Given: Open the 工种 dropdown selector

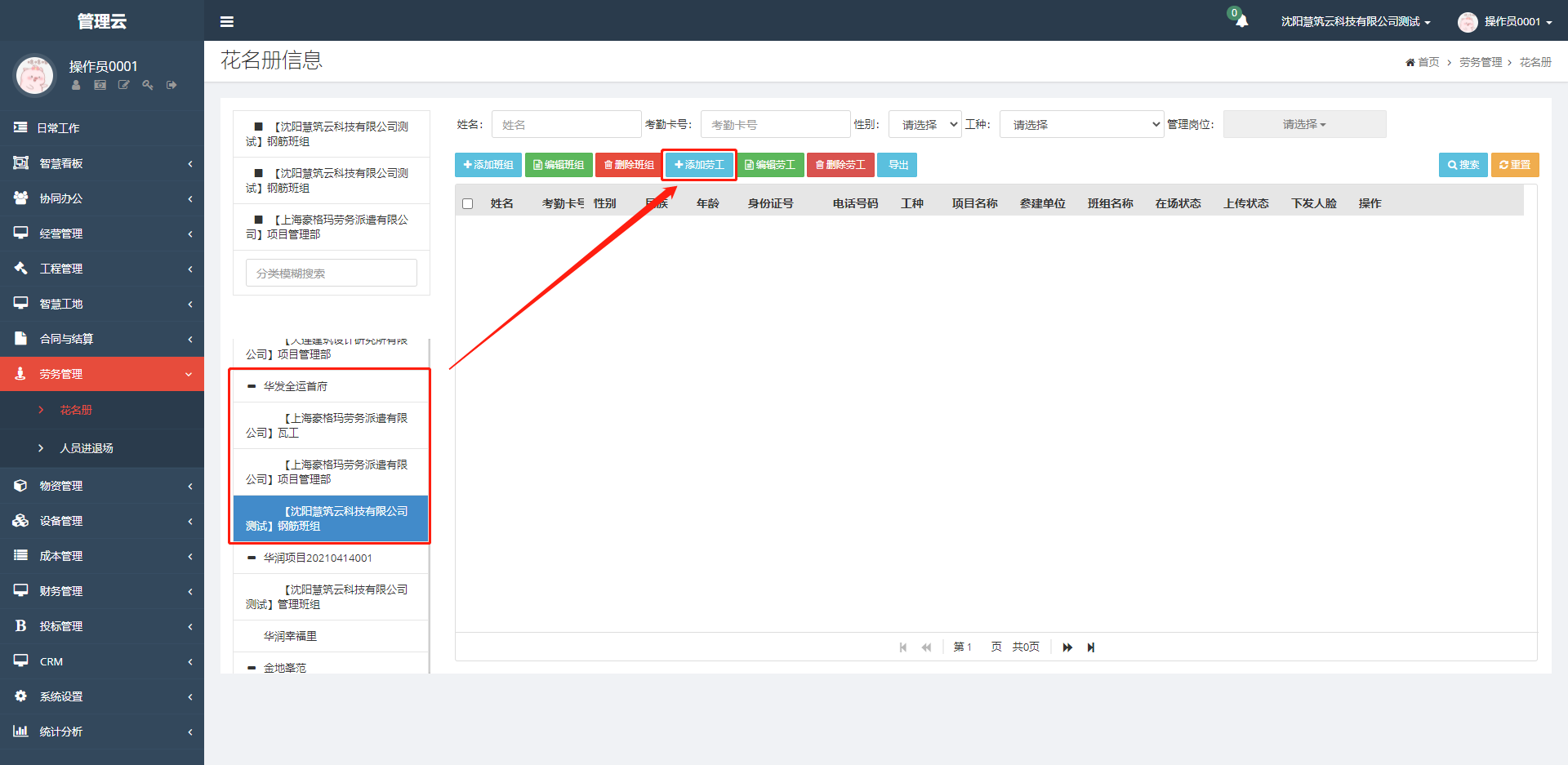Looking at the screenshot, I should coord(1081,125).
